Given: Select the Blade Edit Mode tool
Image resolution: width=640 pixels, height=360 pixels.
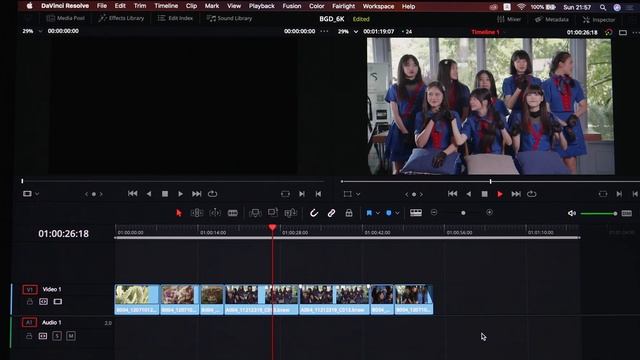Looking at the screenshot, I should pyautogui.click(x=233, y=213).
